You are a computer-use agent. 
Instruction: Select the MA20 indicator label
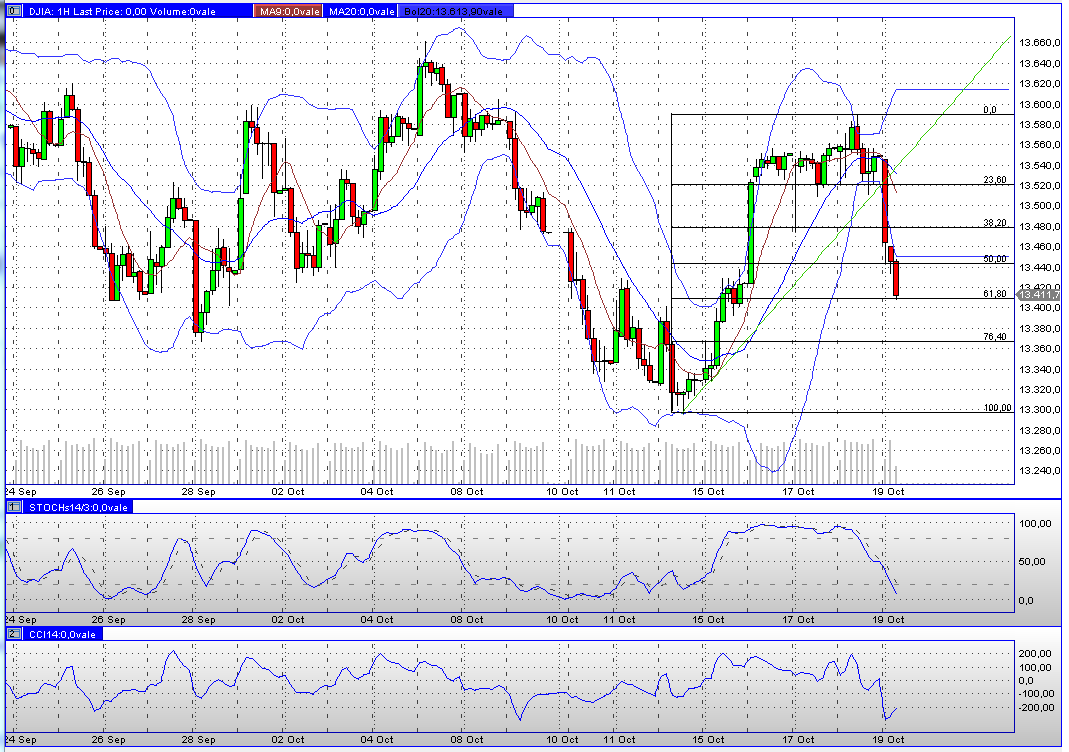click(x=360, y=10)
